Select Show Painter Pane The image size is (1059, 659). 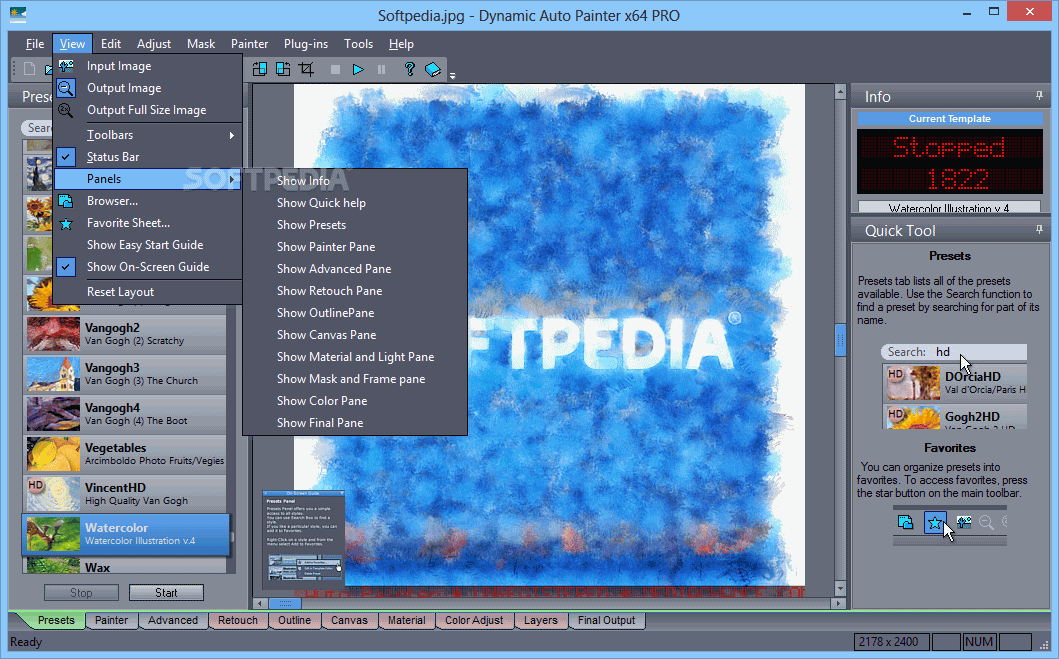pos(355,246)
